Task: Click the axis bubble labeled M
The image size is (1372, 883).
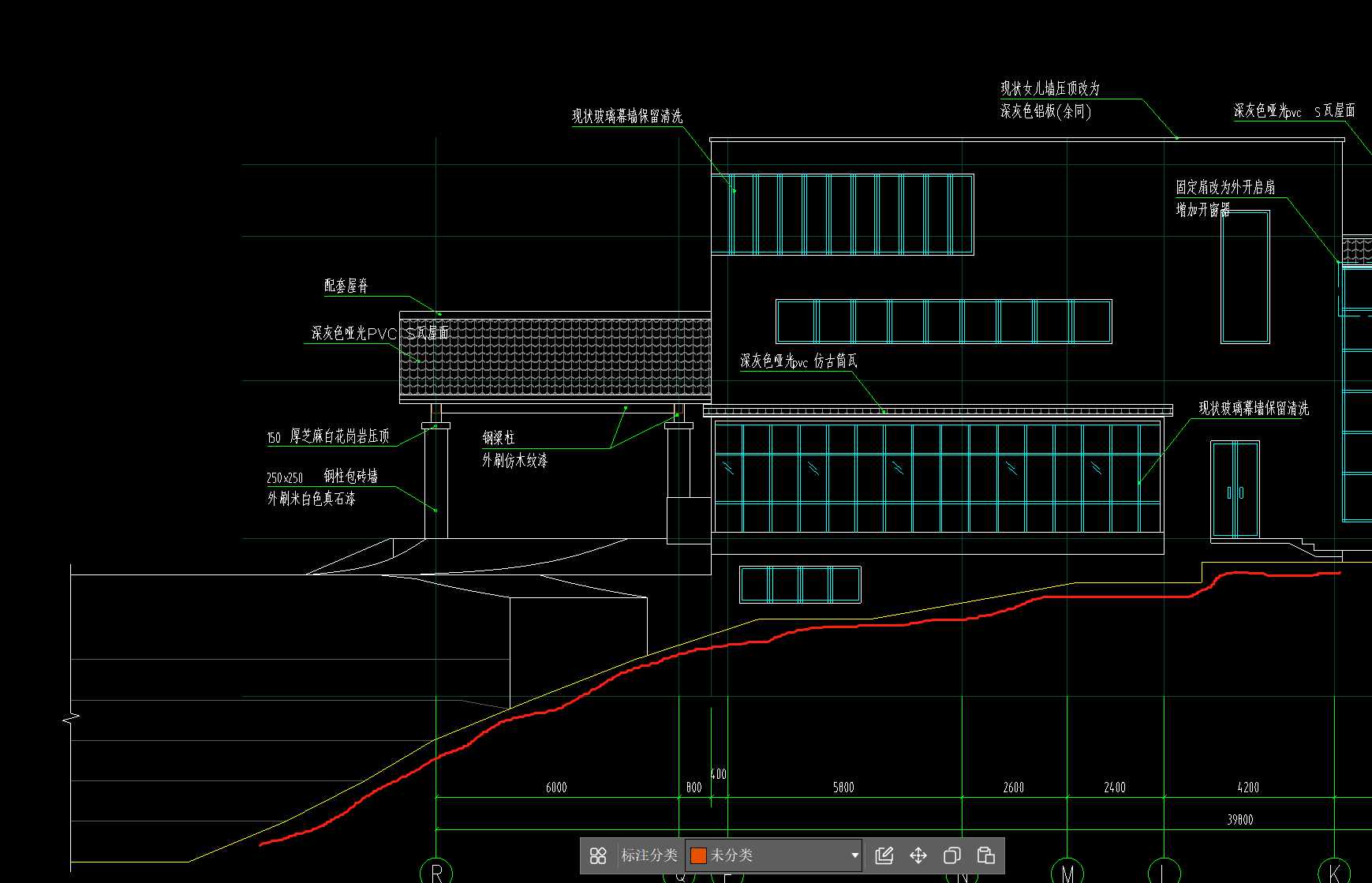Action: click(x=1067, y=871)
